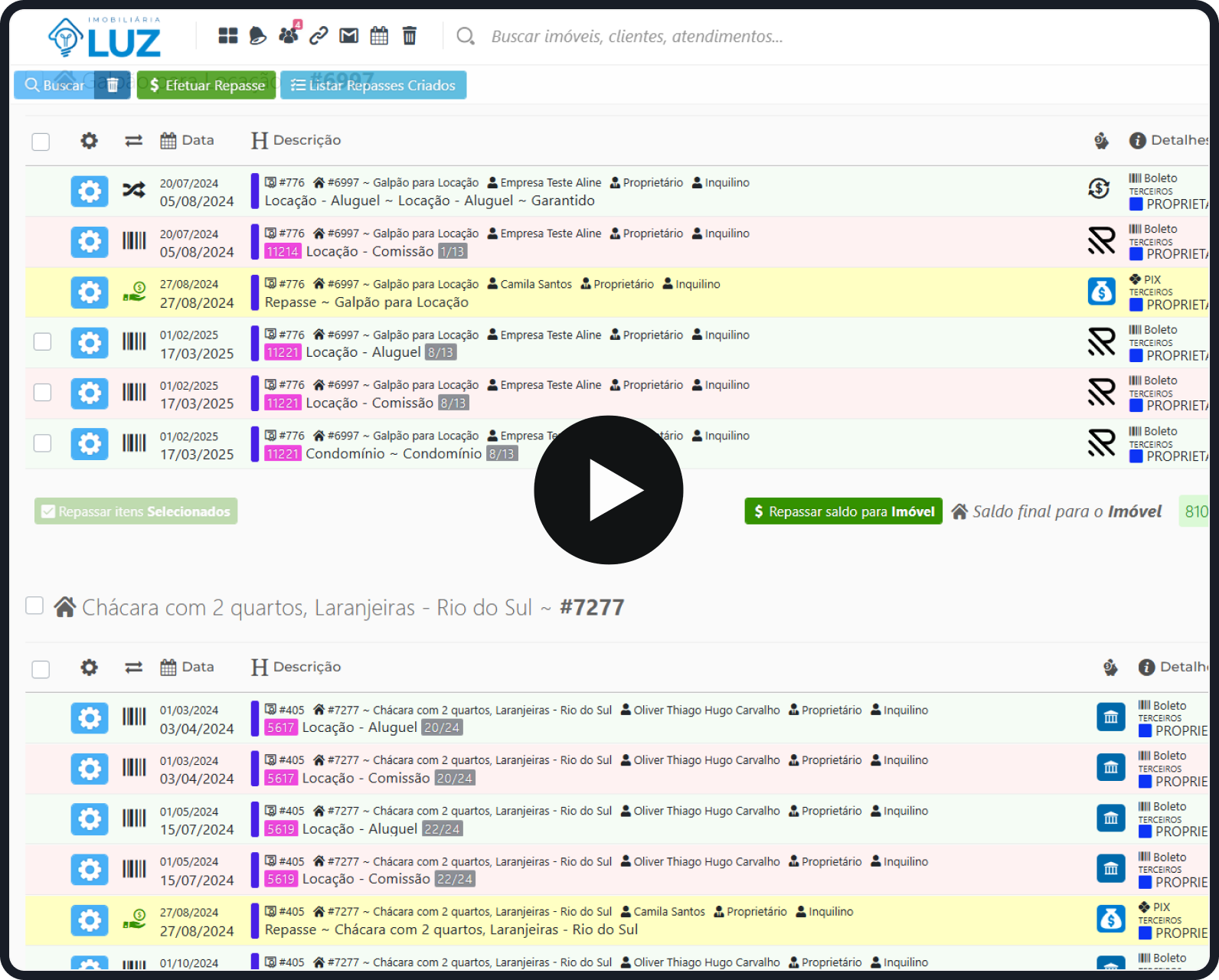Click the Descrição column header in Chácara table
The height and width of the screenshot is (980, 1219).
pos(296,668)
